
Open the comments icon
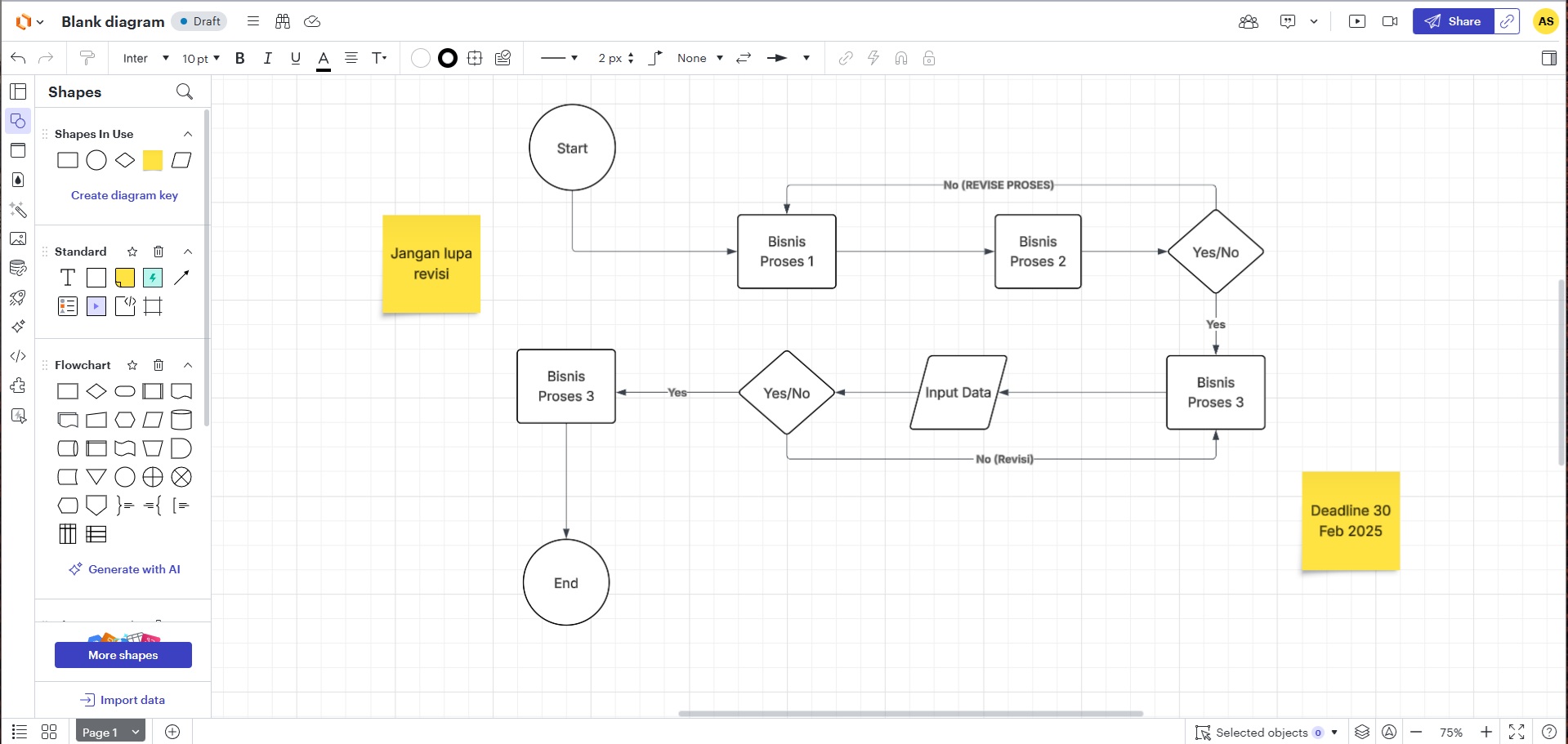[x=1288, y=21]
